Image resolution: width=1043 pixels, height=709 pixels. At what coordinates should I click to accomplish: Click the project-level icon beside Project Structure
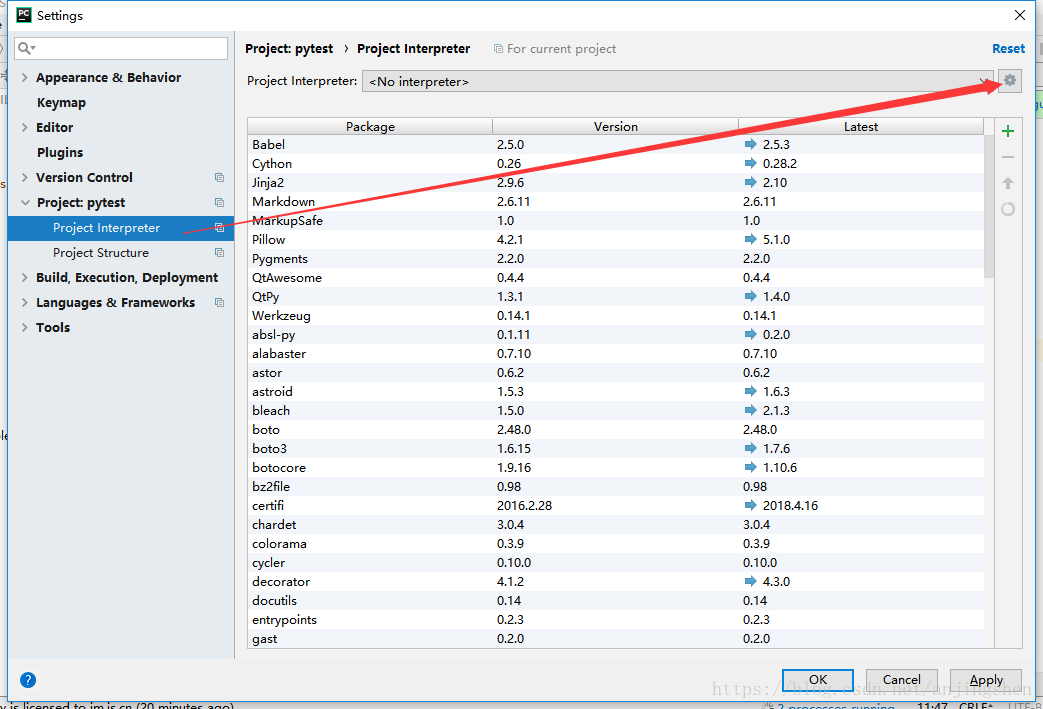click(x=220, y=253)
